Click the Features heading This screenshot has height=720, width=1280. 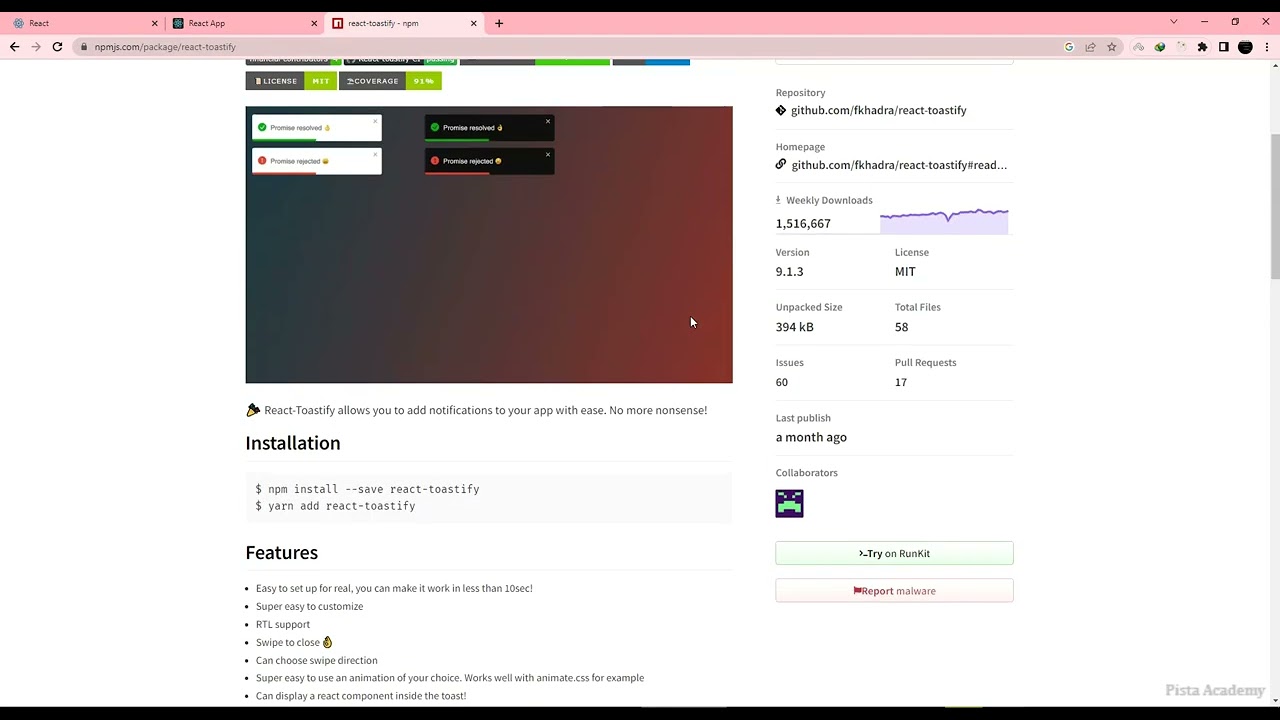(x=281, y=553)
